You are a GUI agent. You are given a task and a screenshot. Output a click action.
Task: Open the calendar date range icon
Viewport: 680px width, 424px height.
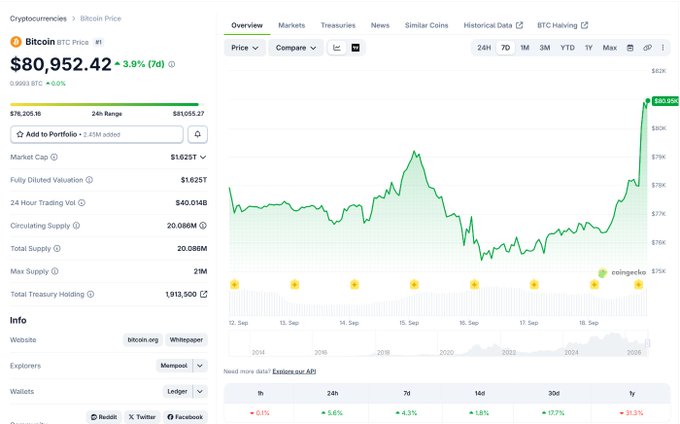[x=630, y=48]
